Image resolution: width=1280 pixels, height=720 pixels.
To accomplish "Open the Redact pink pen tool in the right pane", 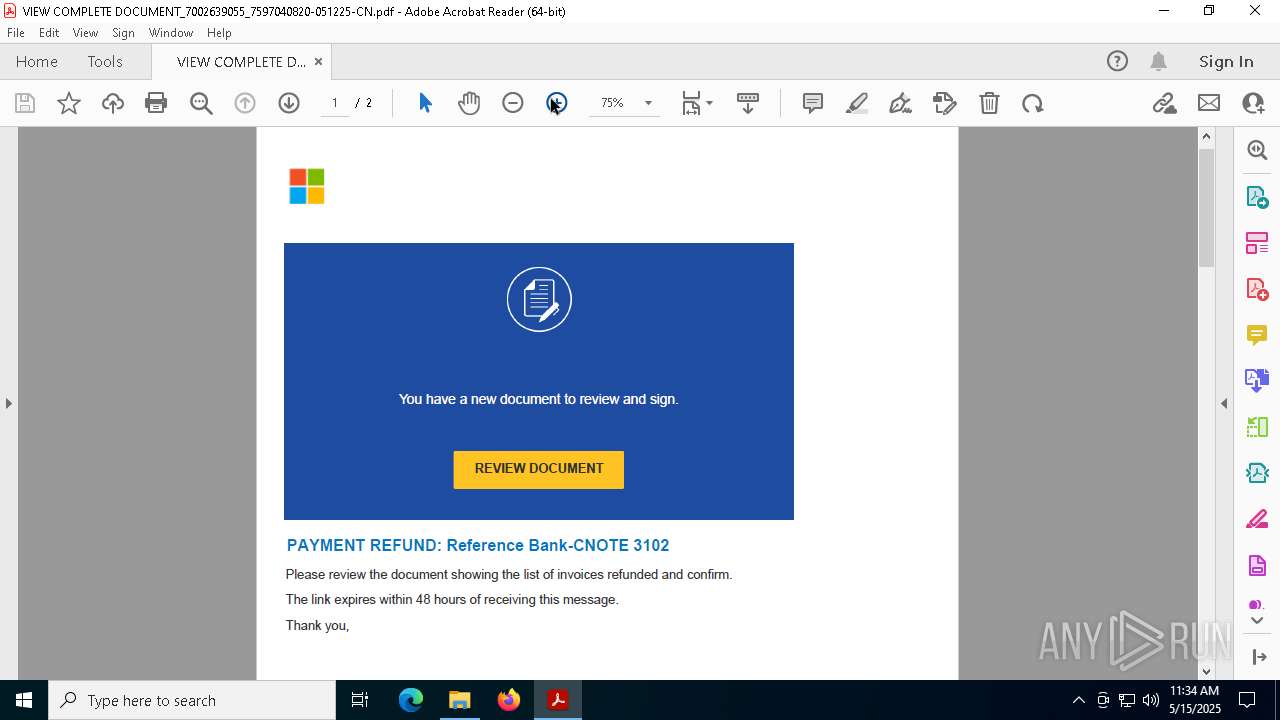I will coord(1257,520).
